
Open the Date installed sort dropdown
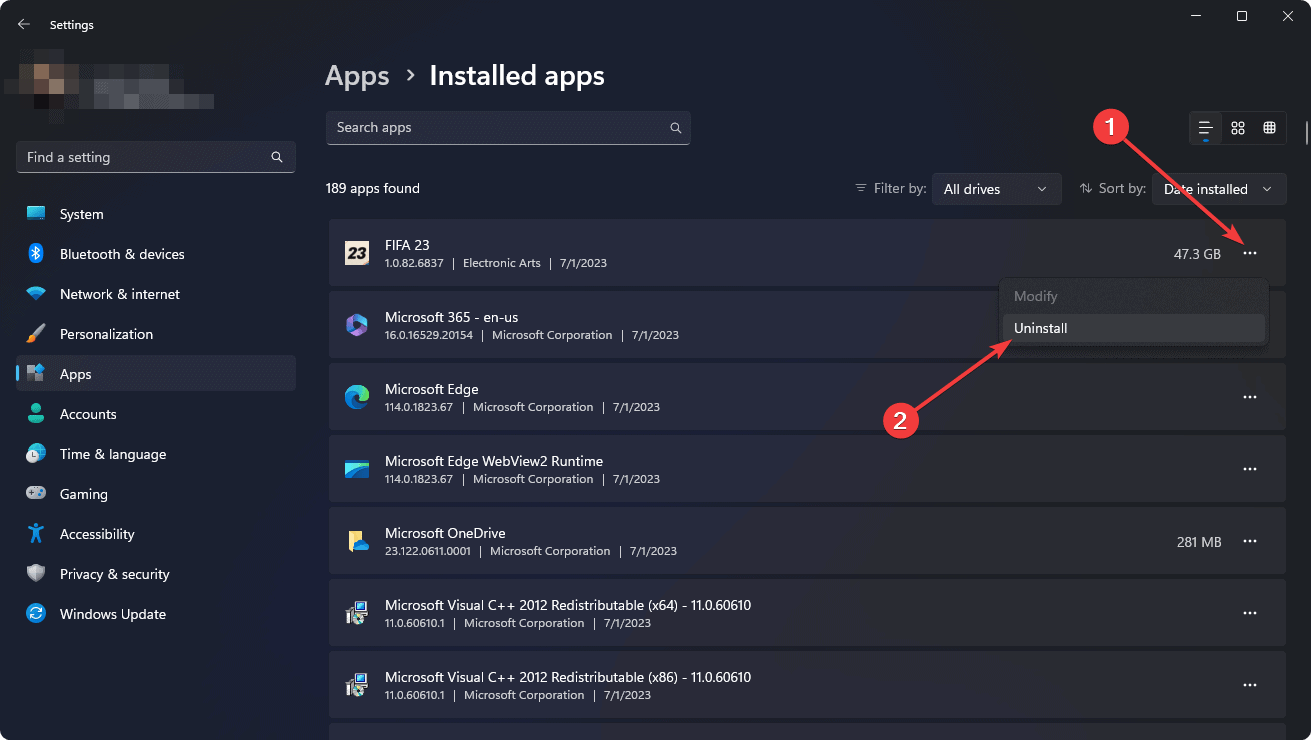click(x=1219, y=188)
